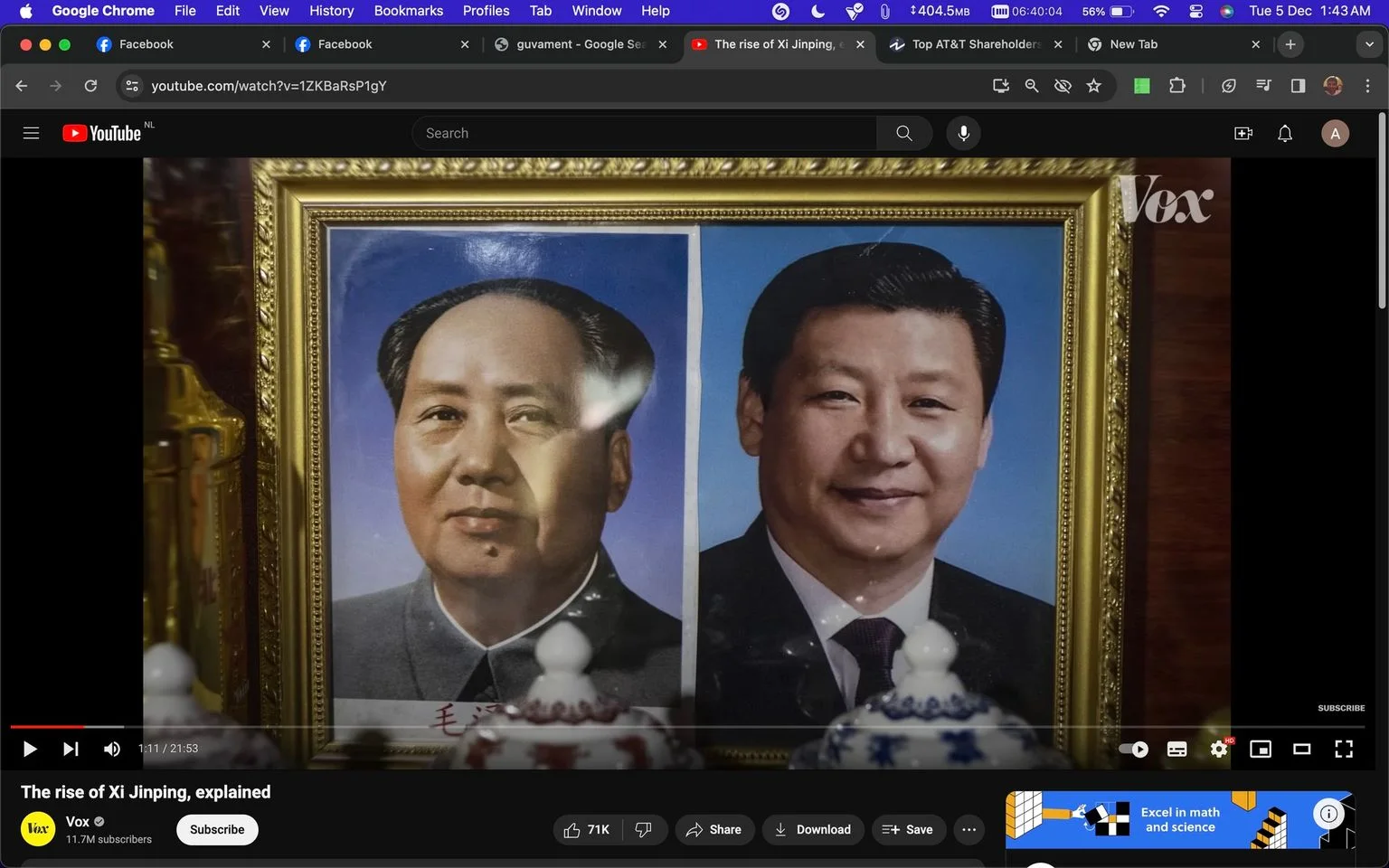The width and height of the screenshot is (1389, 868).
Task: Subscribe to the Vox channel
Action: 217,829
